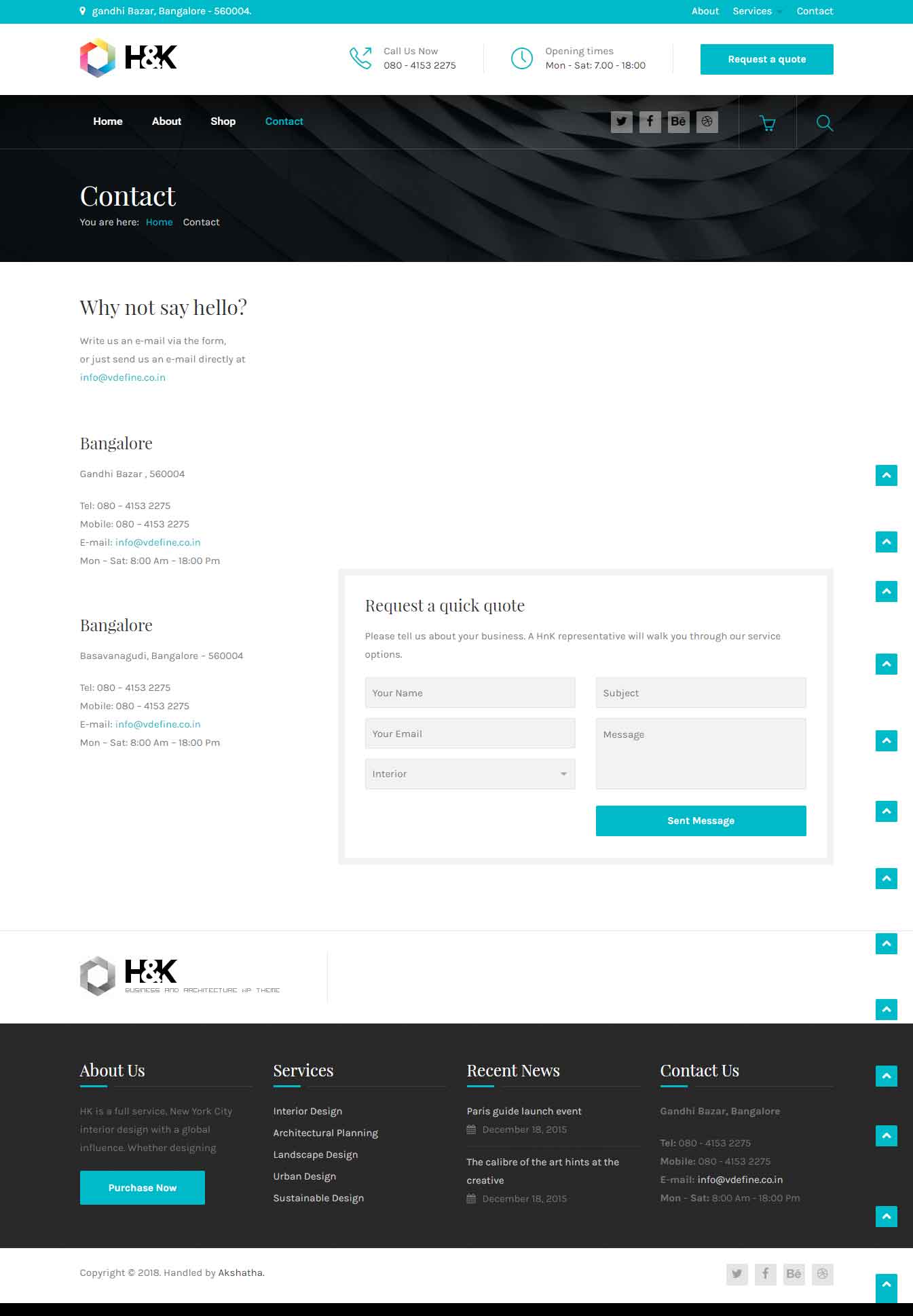The image size is (913, 1316).
Task: Open Home breadcrumb link
Action: coord(159,223)
